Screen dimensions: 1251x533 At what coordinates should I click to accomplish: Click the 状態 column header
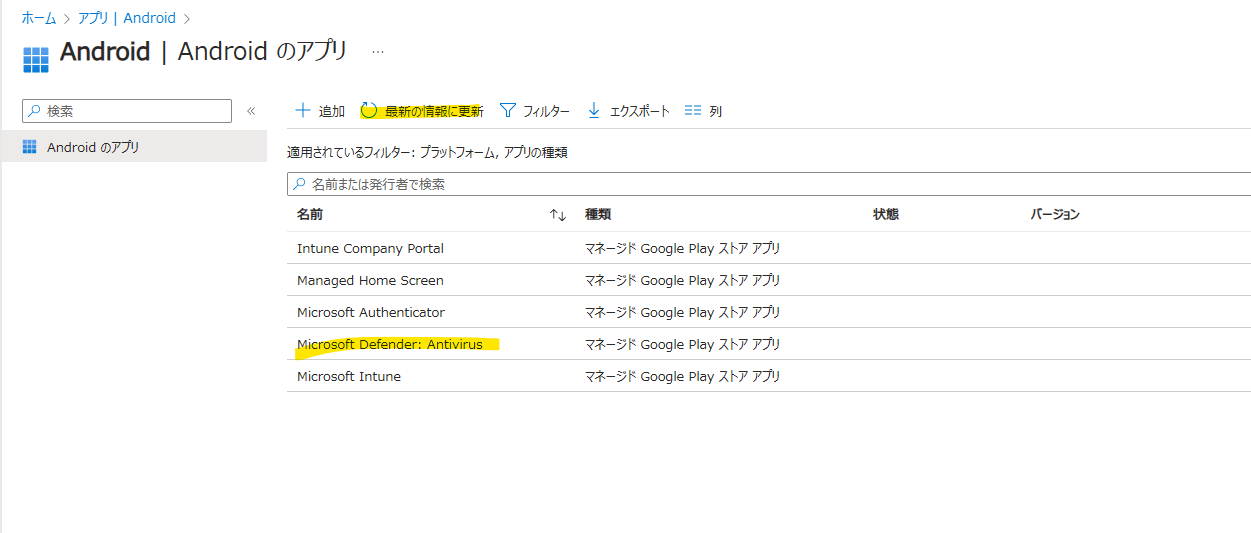886,214
